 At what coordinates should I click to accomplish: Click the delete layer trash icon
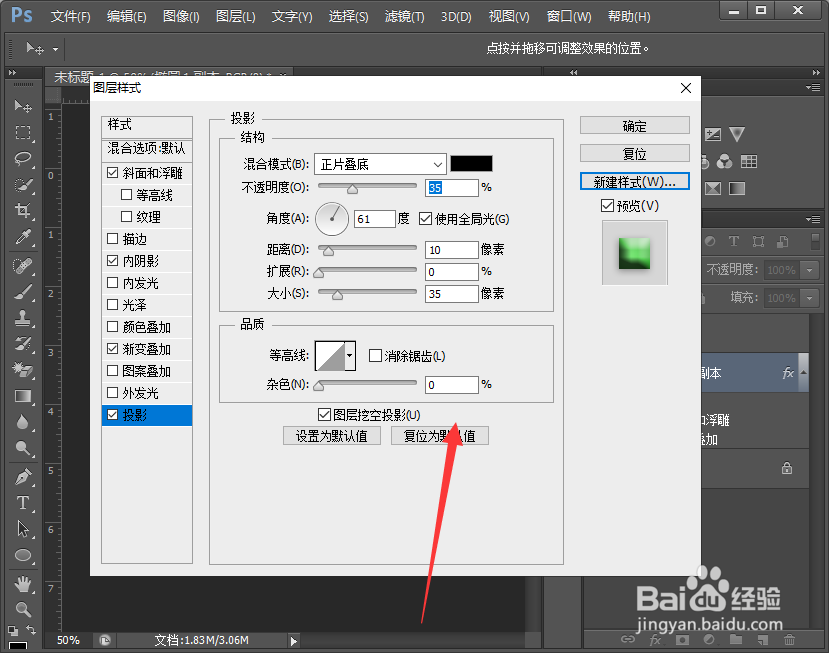[x=789, y=640]
